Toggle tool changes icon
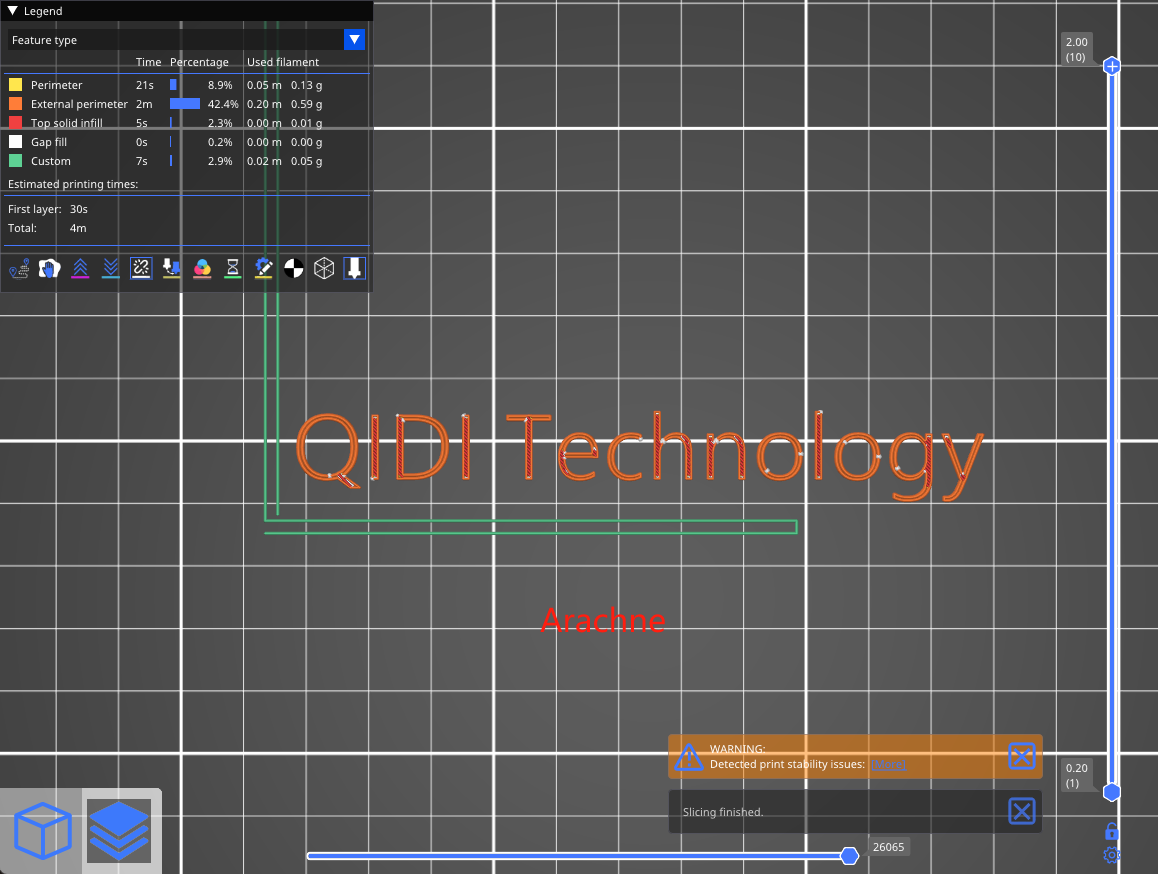Image resolution: width=1158 pixels, height=874 pixels. 172,268
